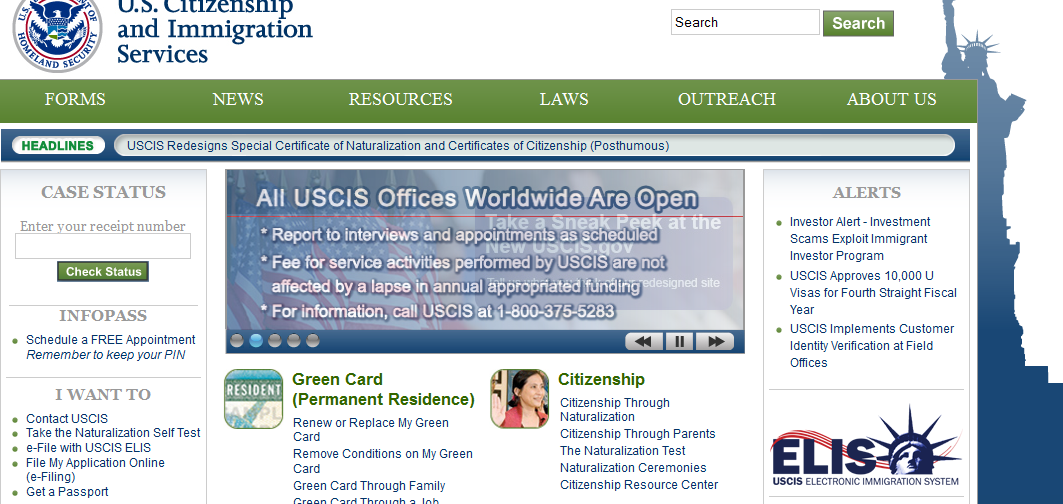Advance slideshow to the next slide
Viewport: 1063px width, 504px height.
715,341
